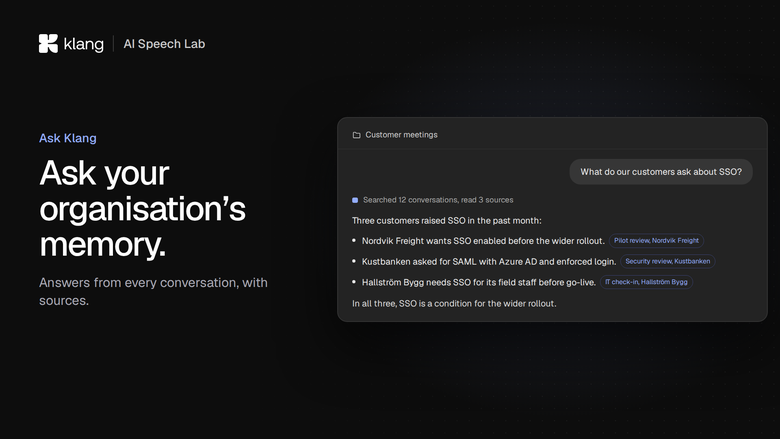Click the 'What do our customers ask about SSO?' bubble

pyautogui.click(x=661, y=172)
